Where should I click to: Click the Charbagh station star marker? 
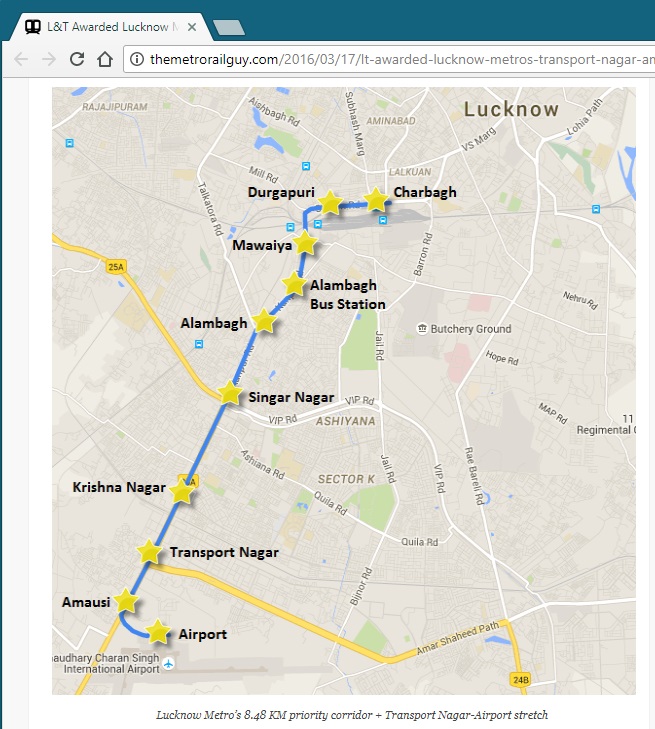pos(376,200)
